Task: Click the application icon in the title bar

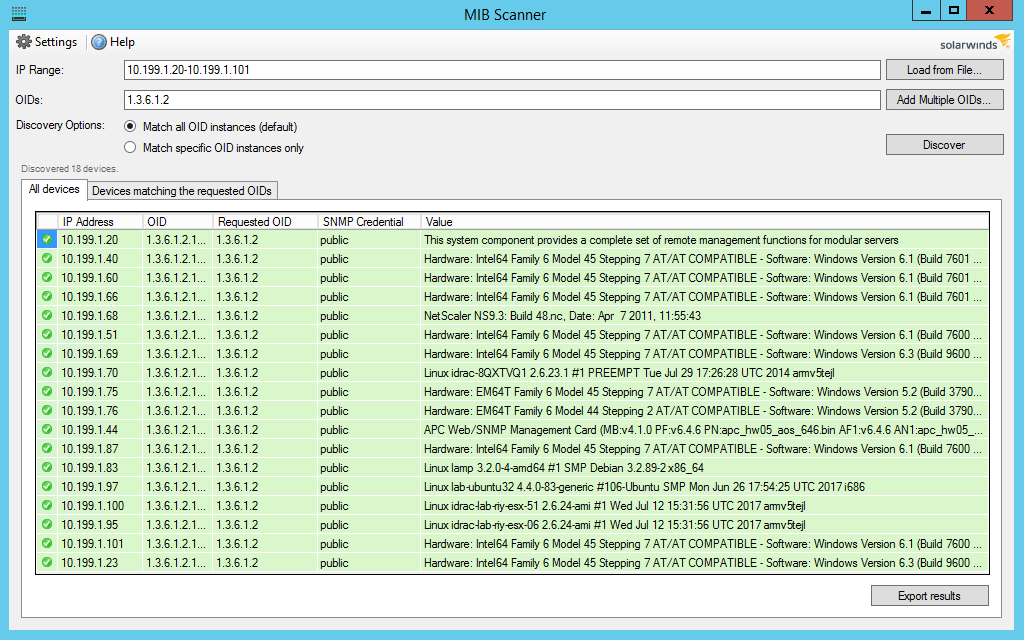Action: (20, 12)
